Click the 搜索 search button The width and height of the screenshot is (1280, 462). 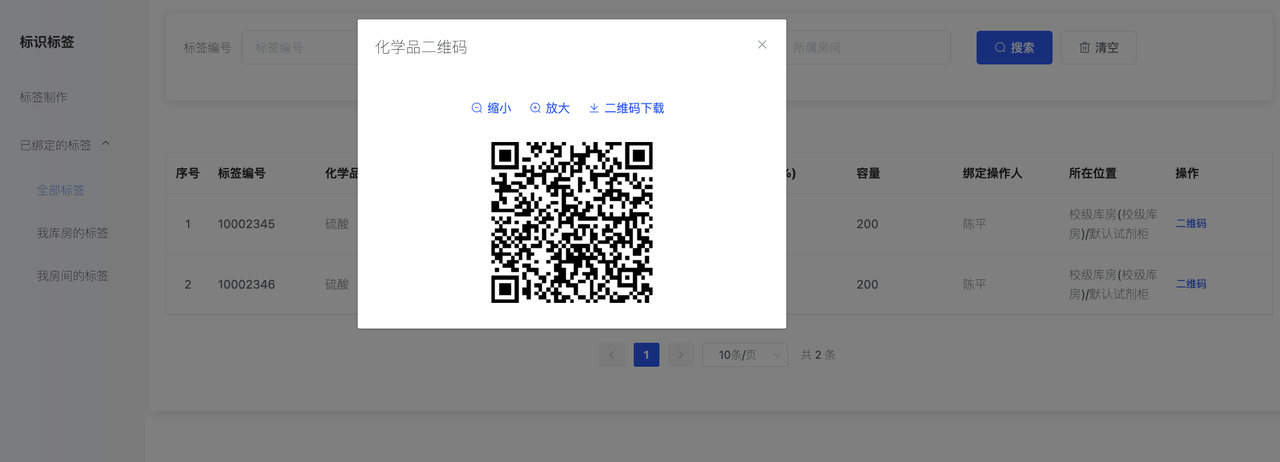pos(1014,47)
